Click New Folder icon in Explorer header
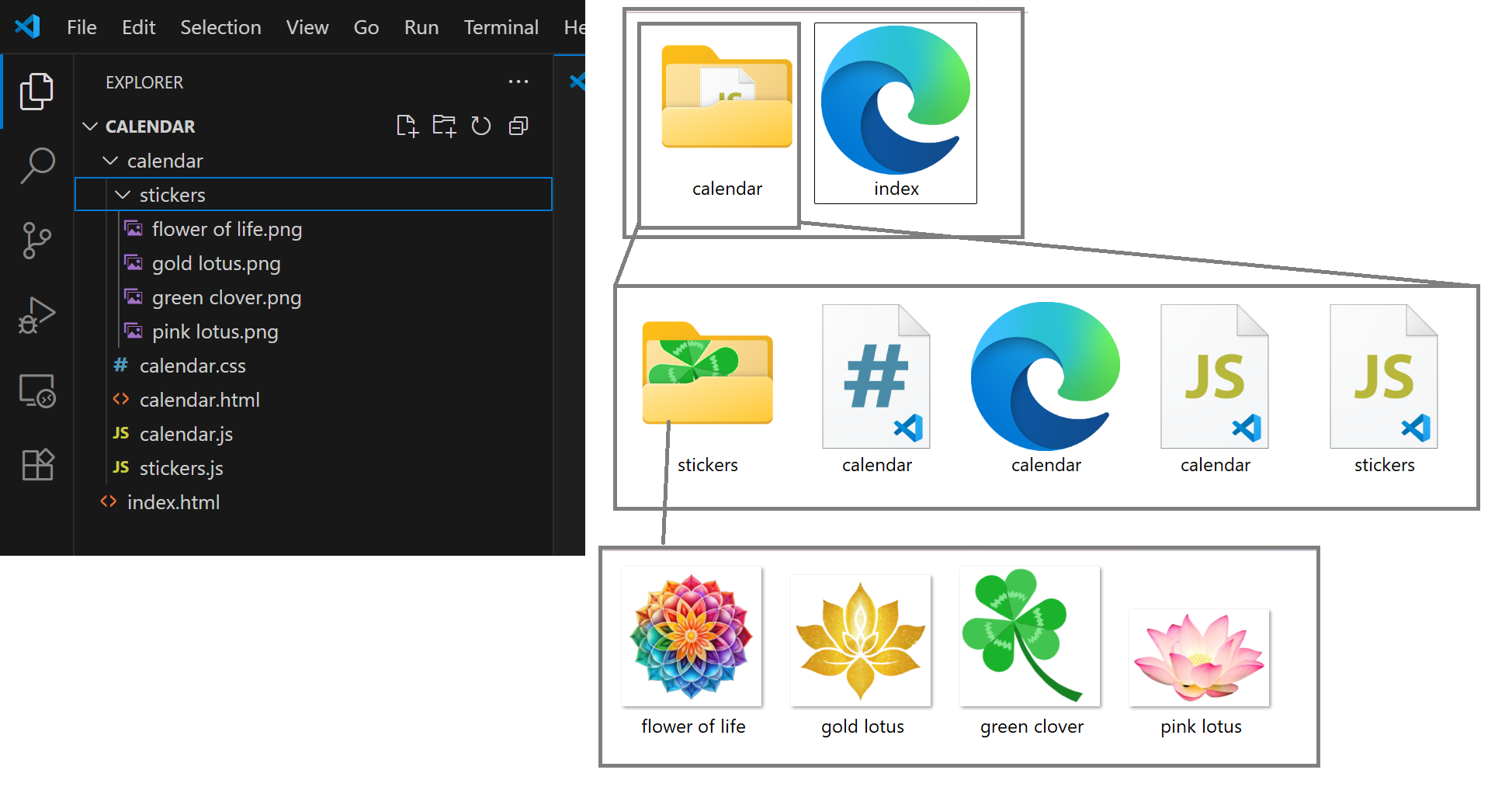This screenshot has height=808, width=1512. coord(444,126)
